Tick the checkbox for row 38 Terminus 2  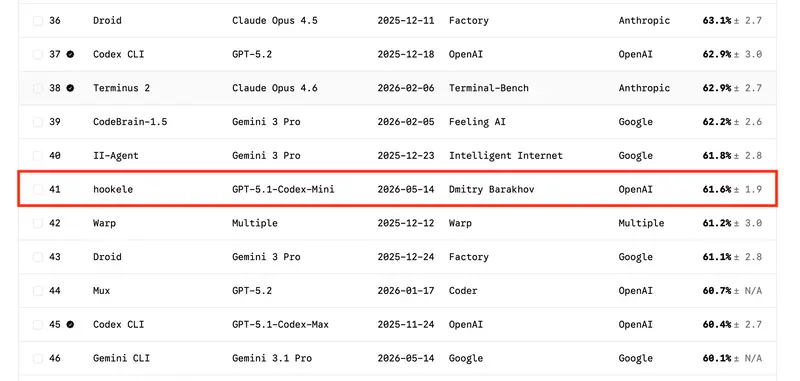38,88
